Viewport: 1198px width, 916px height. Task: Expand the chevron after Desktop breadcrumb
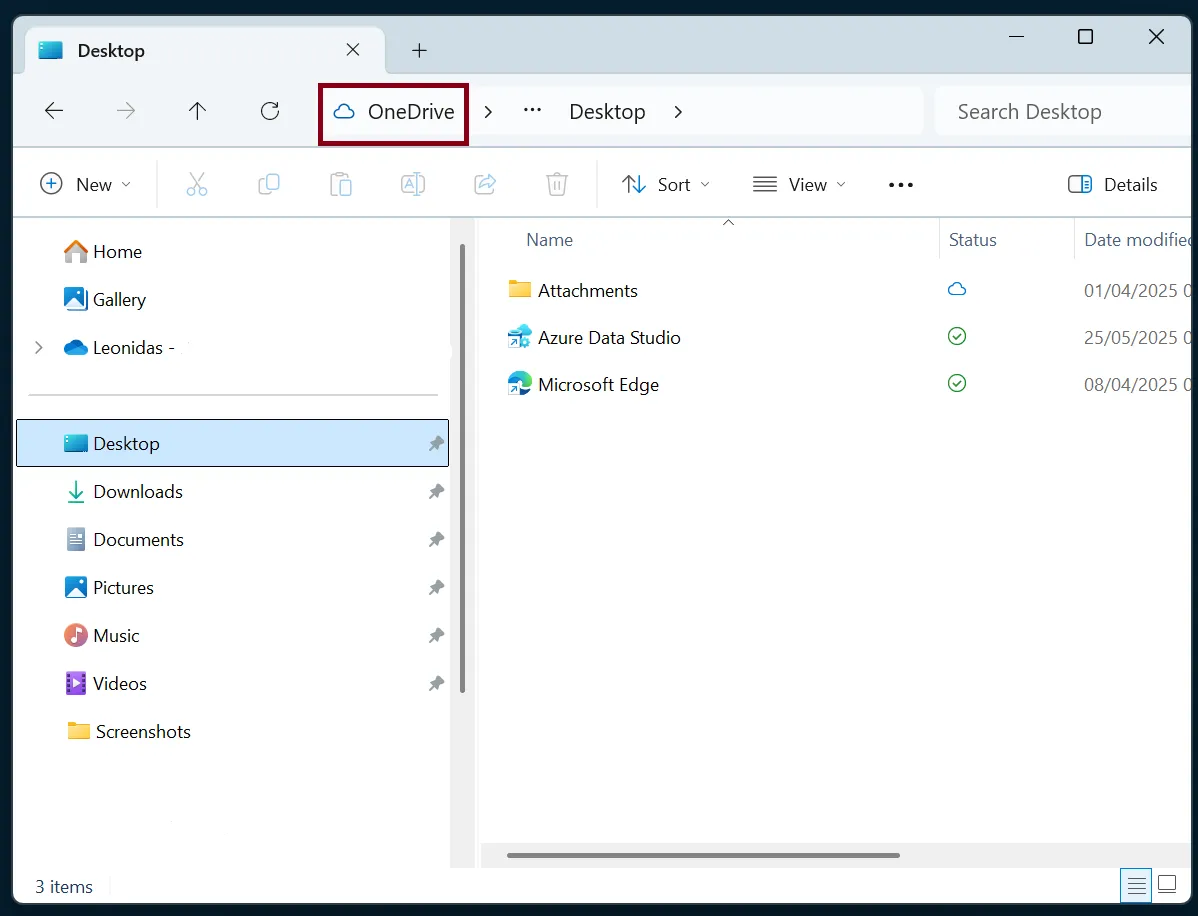678,112
